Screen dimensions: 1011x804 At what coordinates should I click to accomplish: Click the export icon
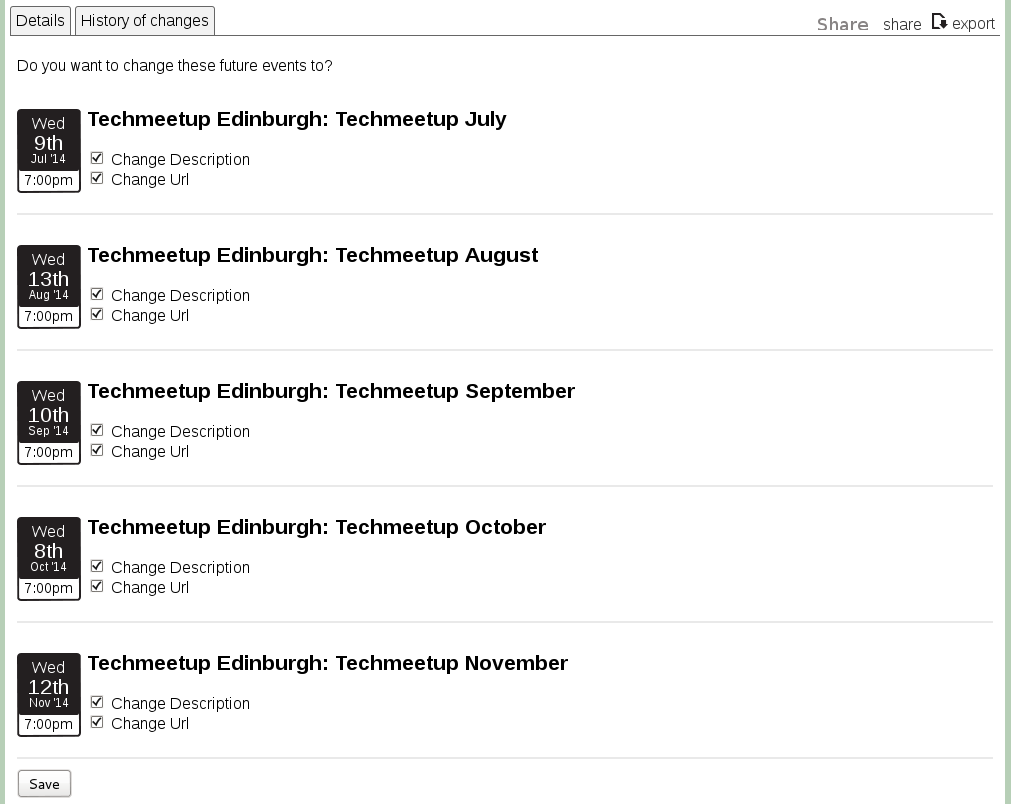939,22
